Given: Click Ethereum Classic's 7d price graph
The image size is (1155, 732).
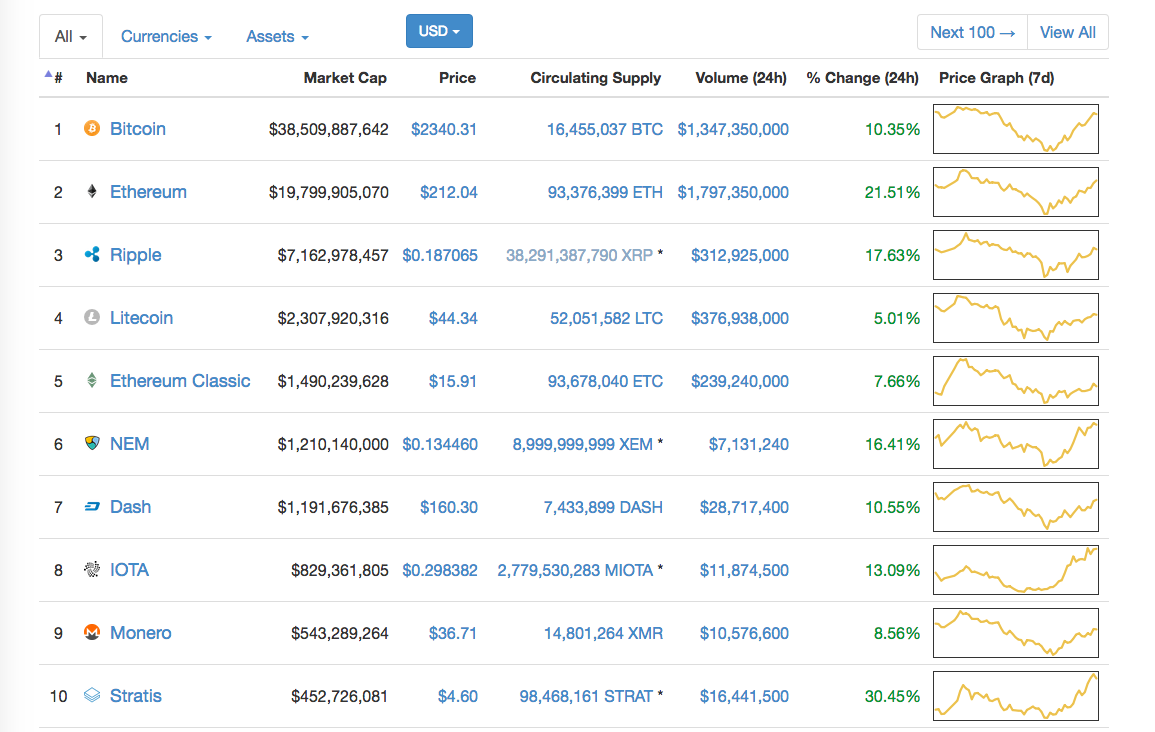Looking at the screenshot, I should (1016, 381).
